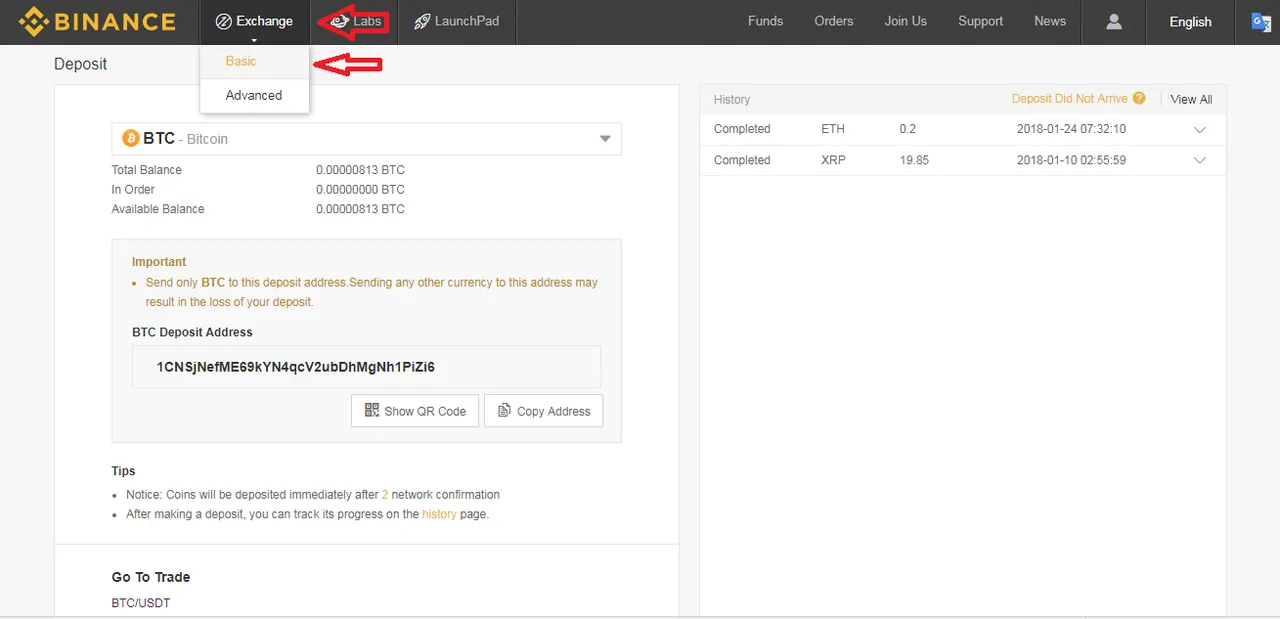
Task: Change language from English
Action: pos(1190,21)
